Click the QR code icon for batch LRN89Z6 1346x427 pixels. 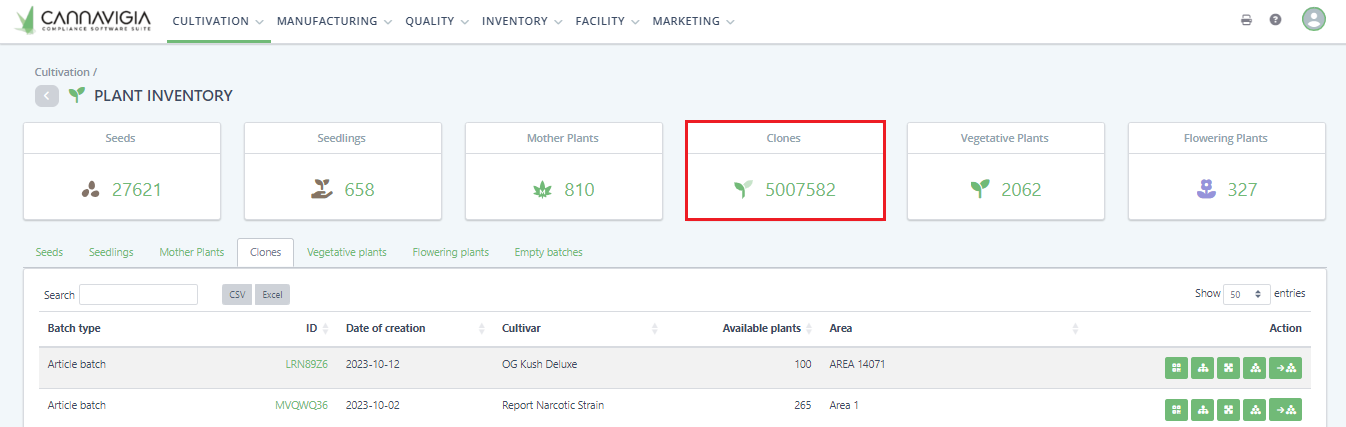click(x=1176, y=368)
